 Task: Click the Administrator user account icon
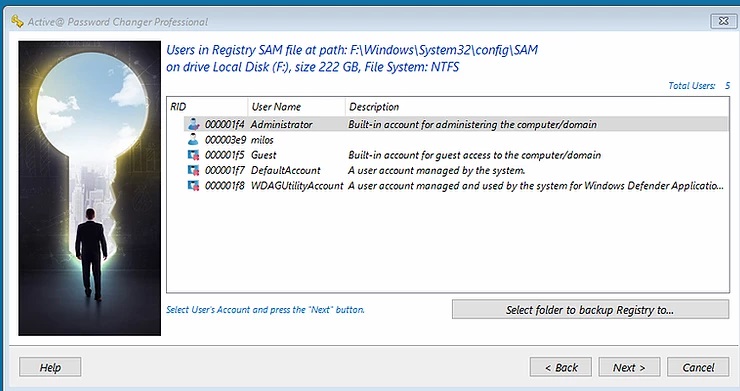pos(193,124)
